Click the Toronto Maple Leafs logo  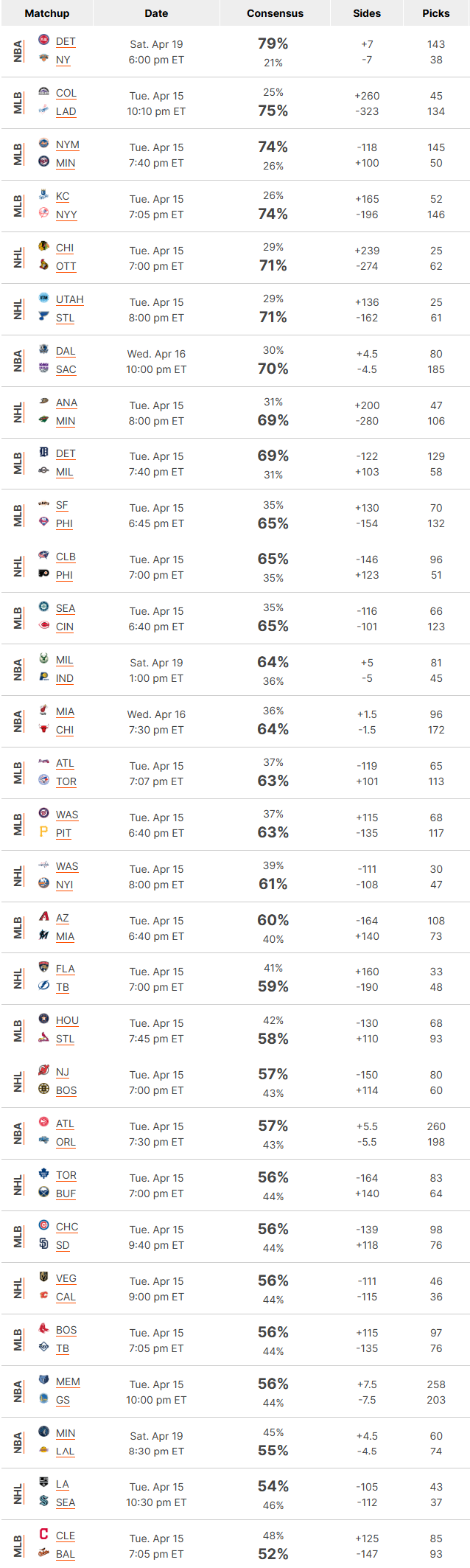[43, 1174]
